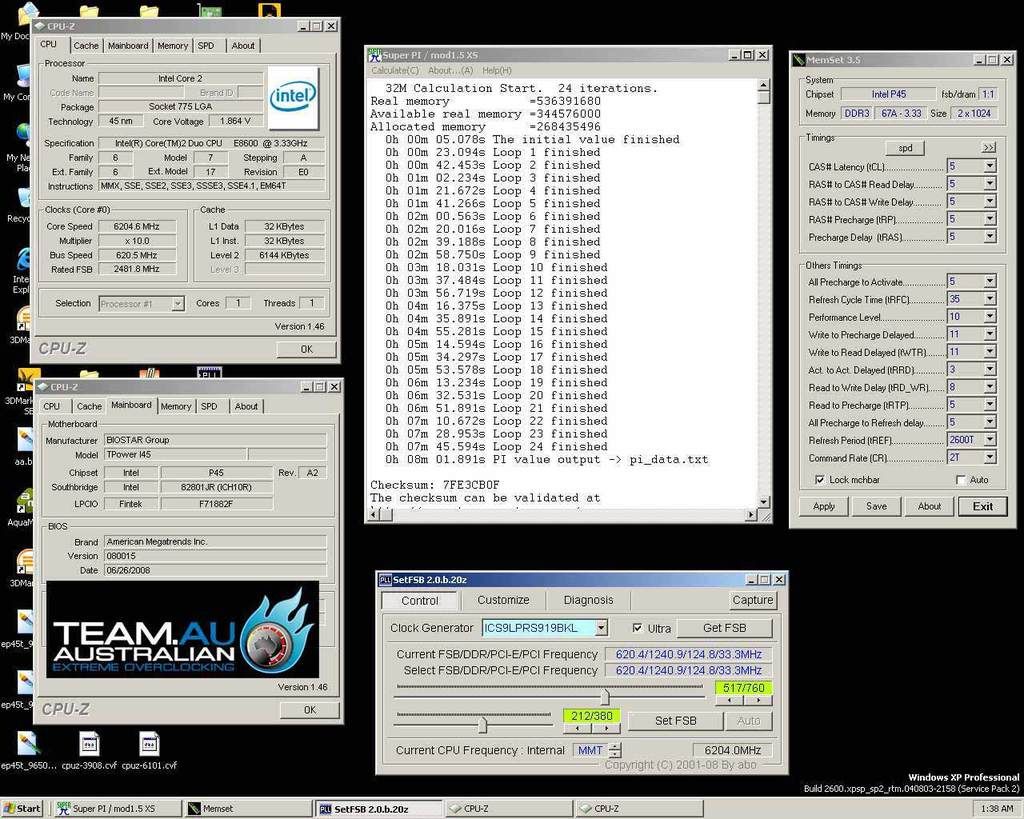Image resolution: width=1024 pixels, height=819 pixels.
Task: Click OK in the Motherboard CPU-Z window
Action: coord(310,710)
